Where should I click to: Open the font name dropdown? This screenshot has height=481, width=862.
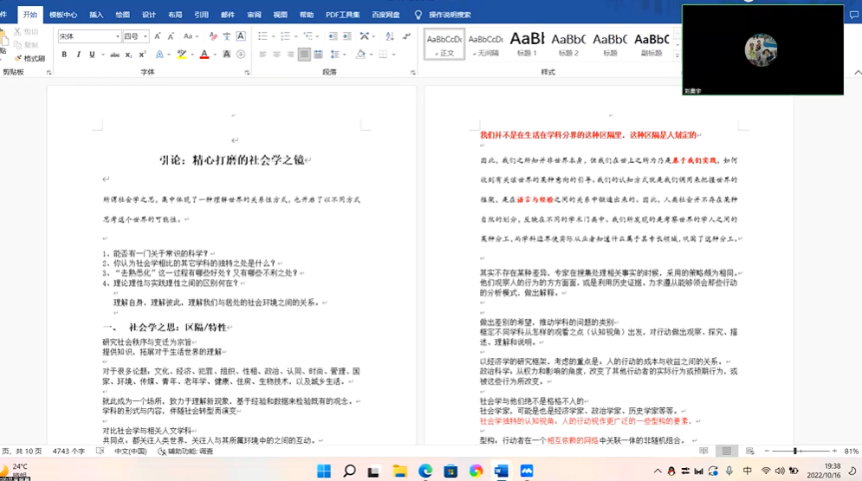pyautogui.click(x=118, y=36)
